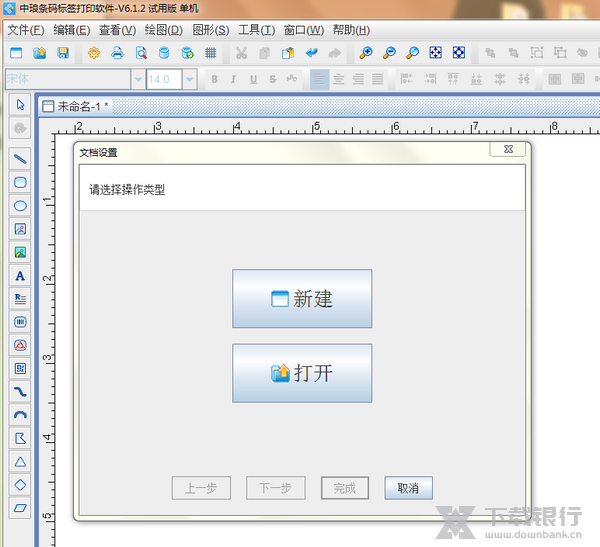Click the scissors cut icon
This screenshot has width=600, height=547.
(241, 53)
